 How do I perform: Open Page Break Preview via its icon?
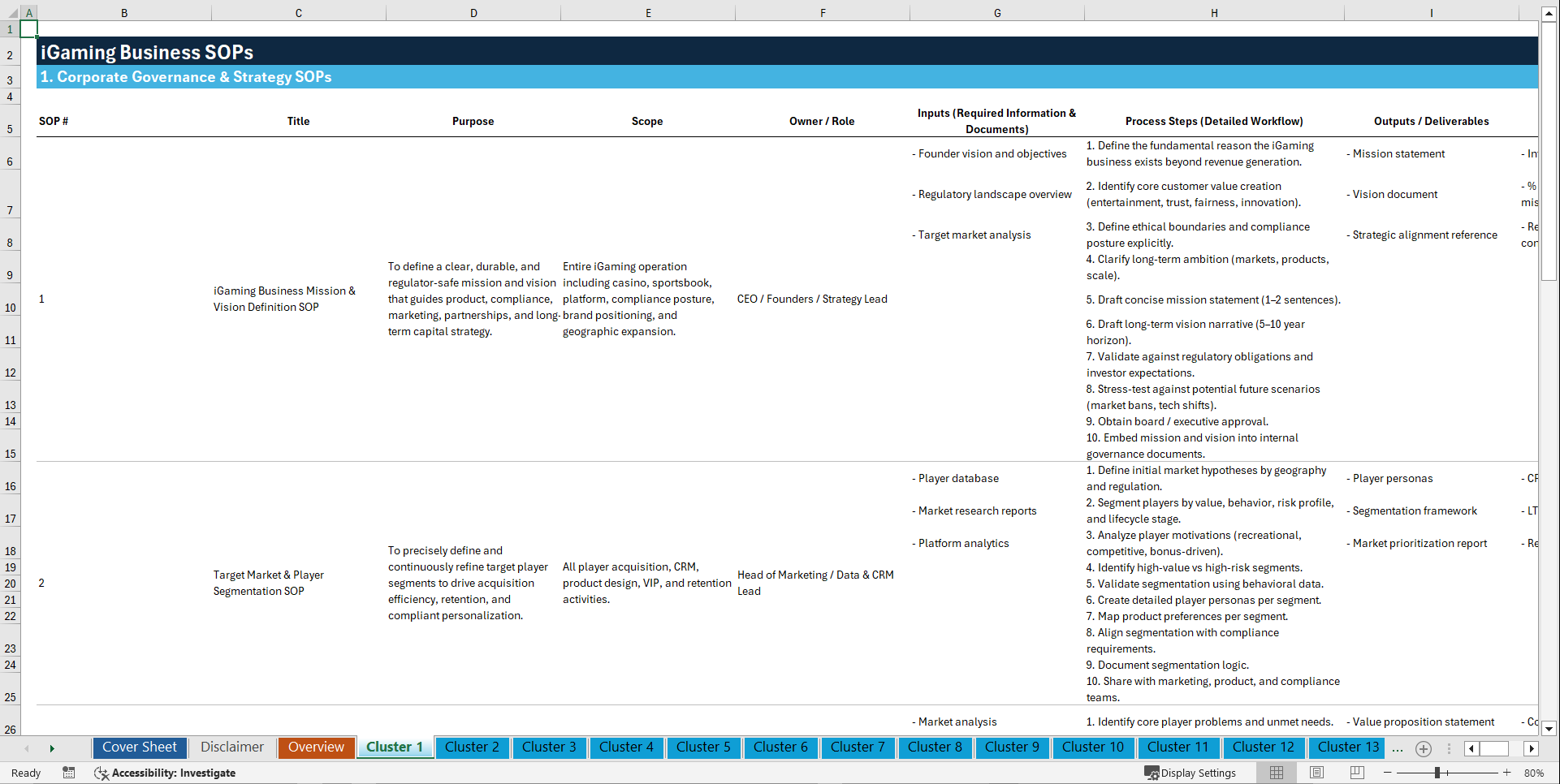click(x=1357, y=773)
